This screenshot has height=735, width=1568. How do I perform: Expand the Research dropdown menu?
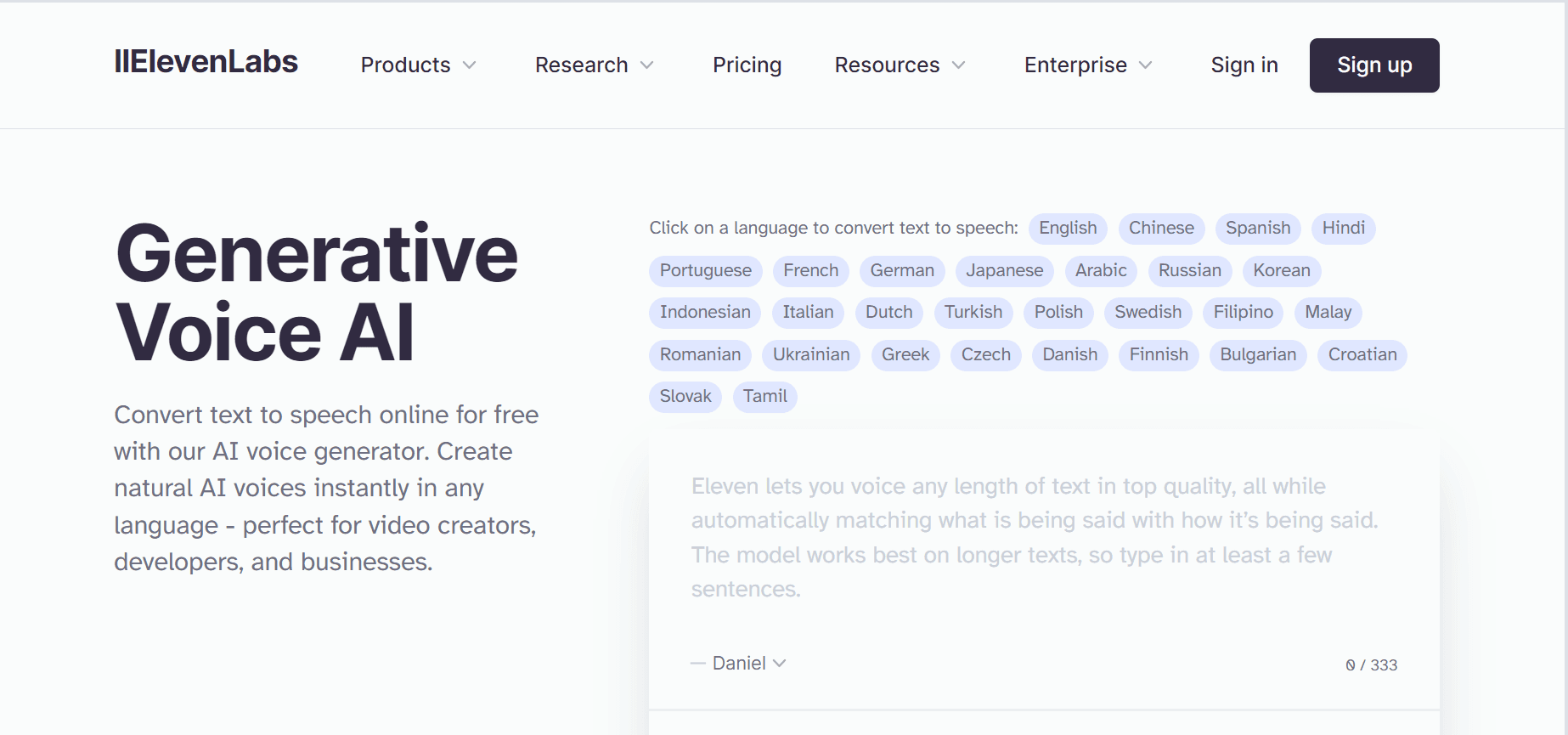click(x=595, y=65)
